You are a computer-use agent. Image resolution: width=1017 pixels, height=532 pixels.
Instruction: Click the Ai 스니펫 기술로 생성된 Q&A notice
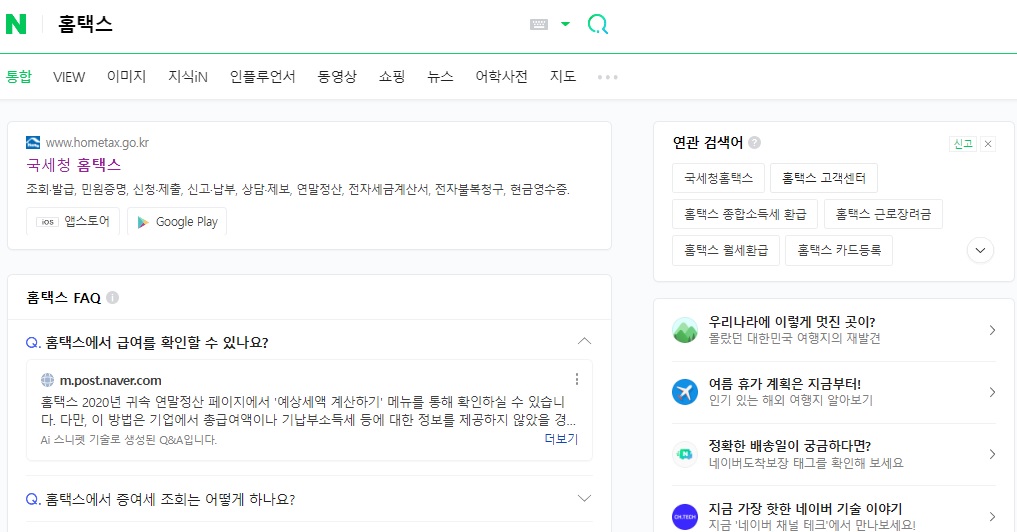[x=128, y=440]
